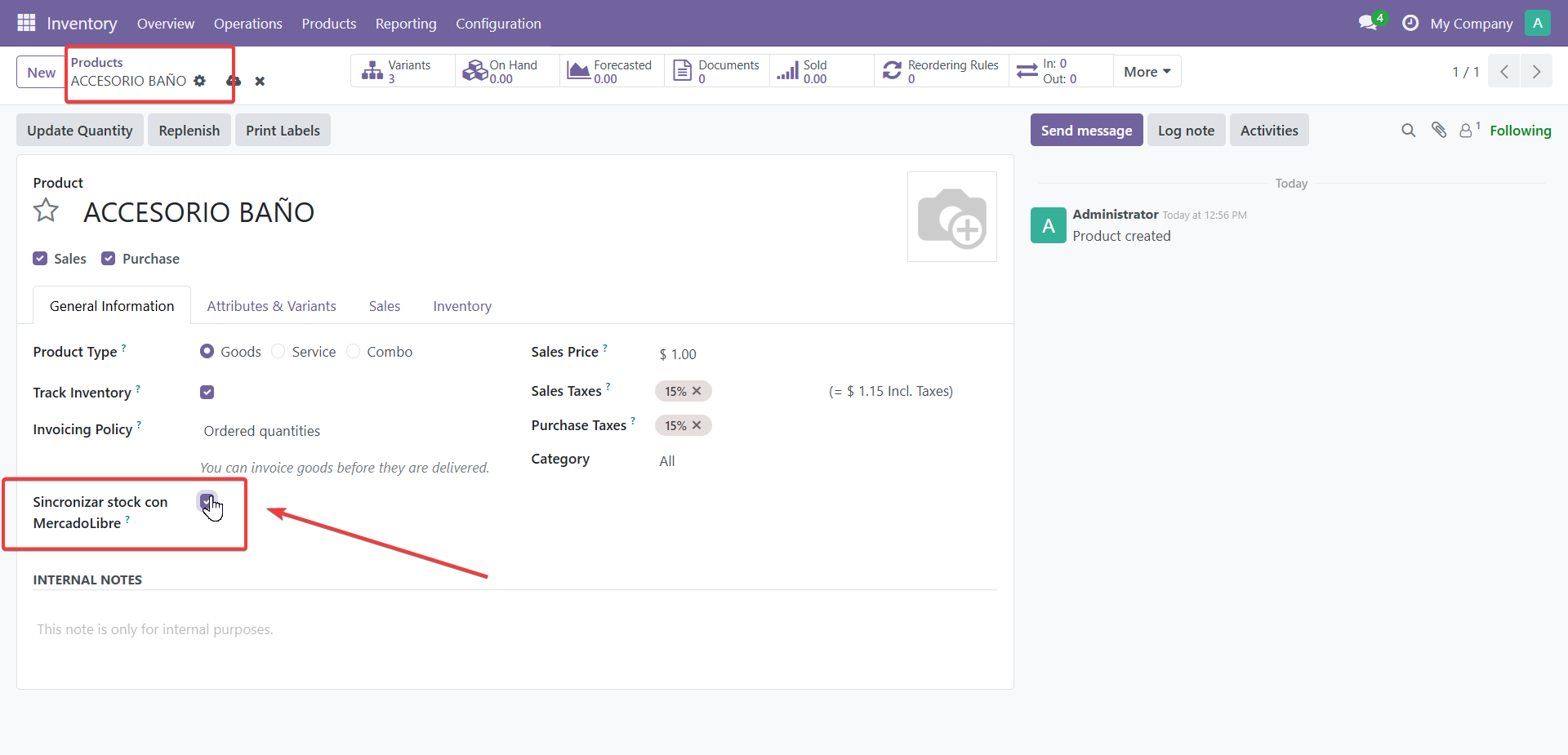Switch to Attributes & Variants tab

point(271,306)
